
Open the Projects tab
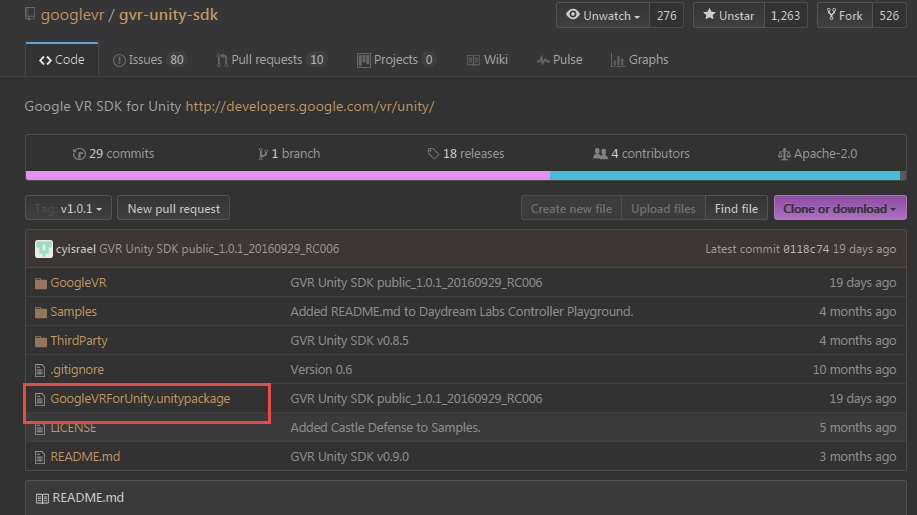(396, 60)
